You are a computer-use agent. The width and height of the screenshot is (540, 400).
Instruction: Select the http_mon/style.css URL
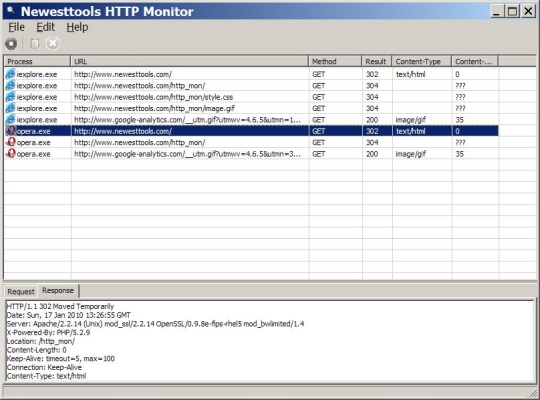(154, 97)
